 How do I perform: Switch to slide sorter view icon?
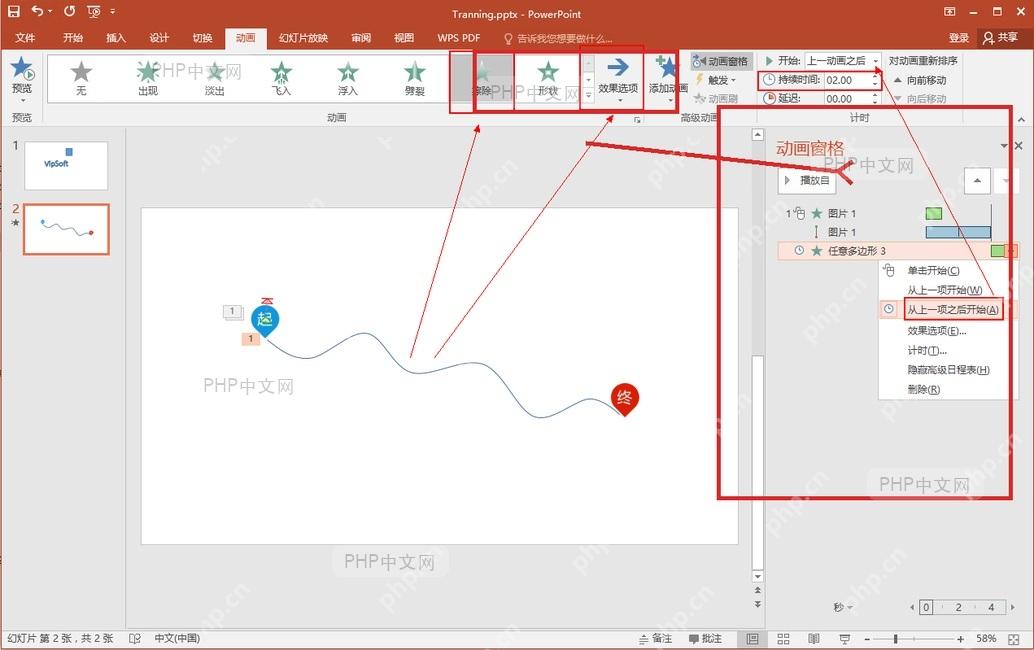783,638
